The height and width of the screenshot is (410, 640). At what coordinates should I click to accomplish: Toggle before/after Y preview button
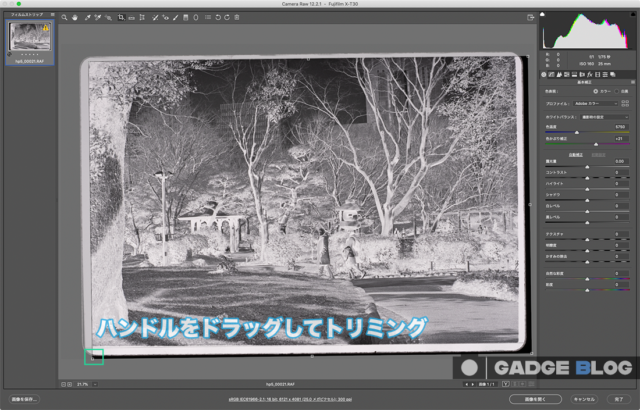505,384
